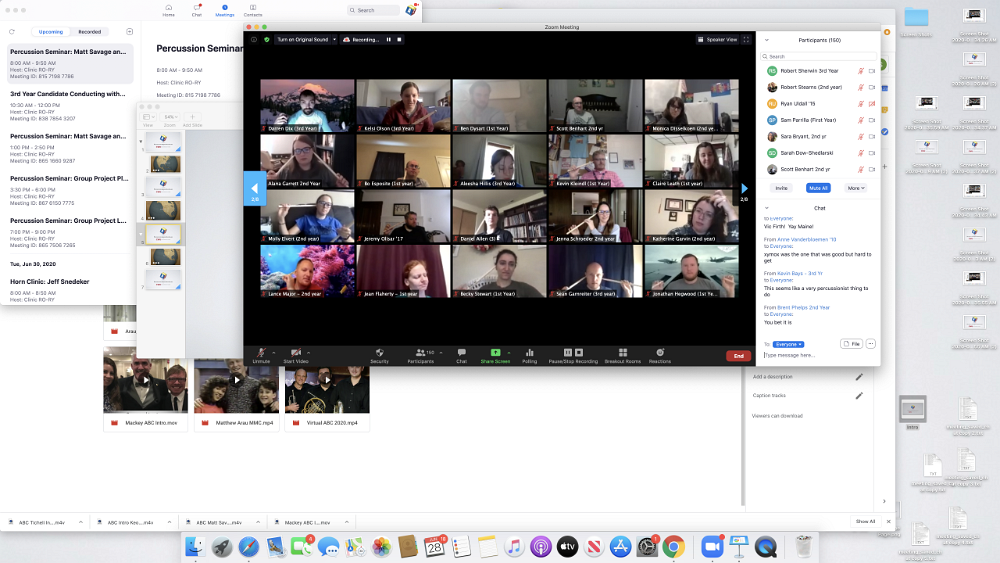This screenshot has width=1000, height=563.
Task: Toggle mute for Sara Bryant, 2nd yr
Action: (860, 136)
